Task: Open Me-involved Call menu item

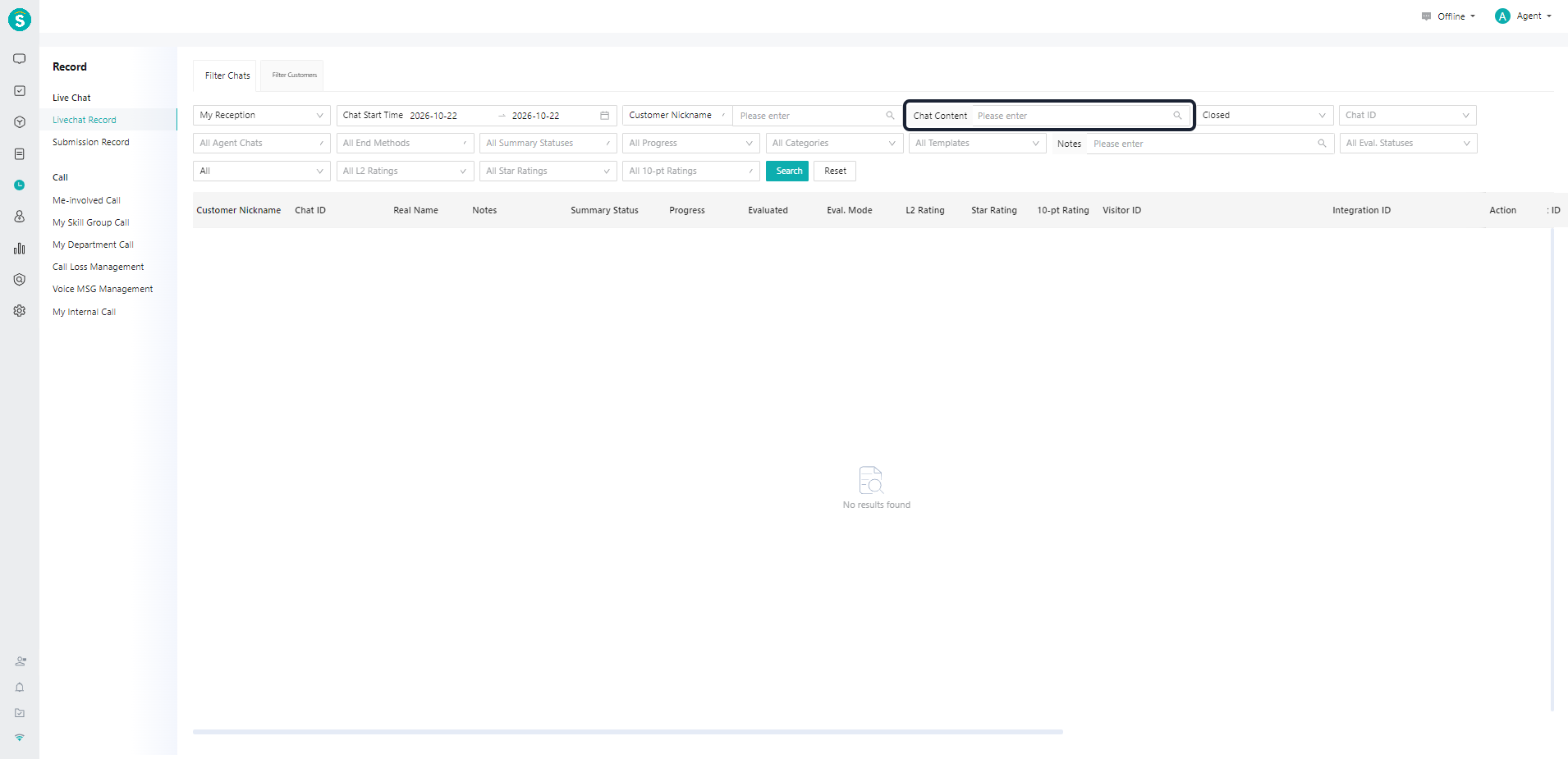Action: pyautogui.click(x=86, y=200)
